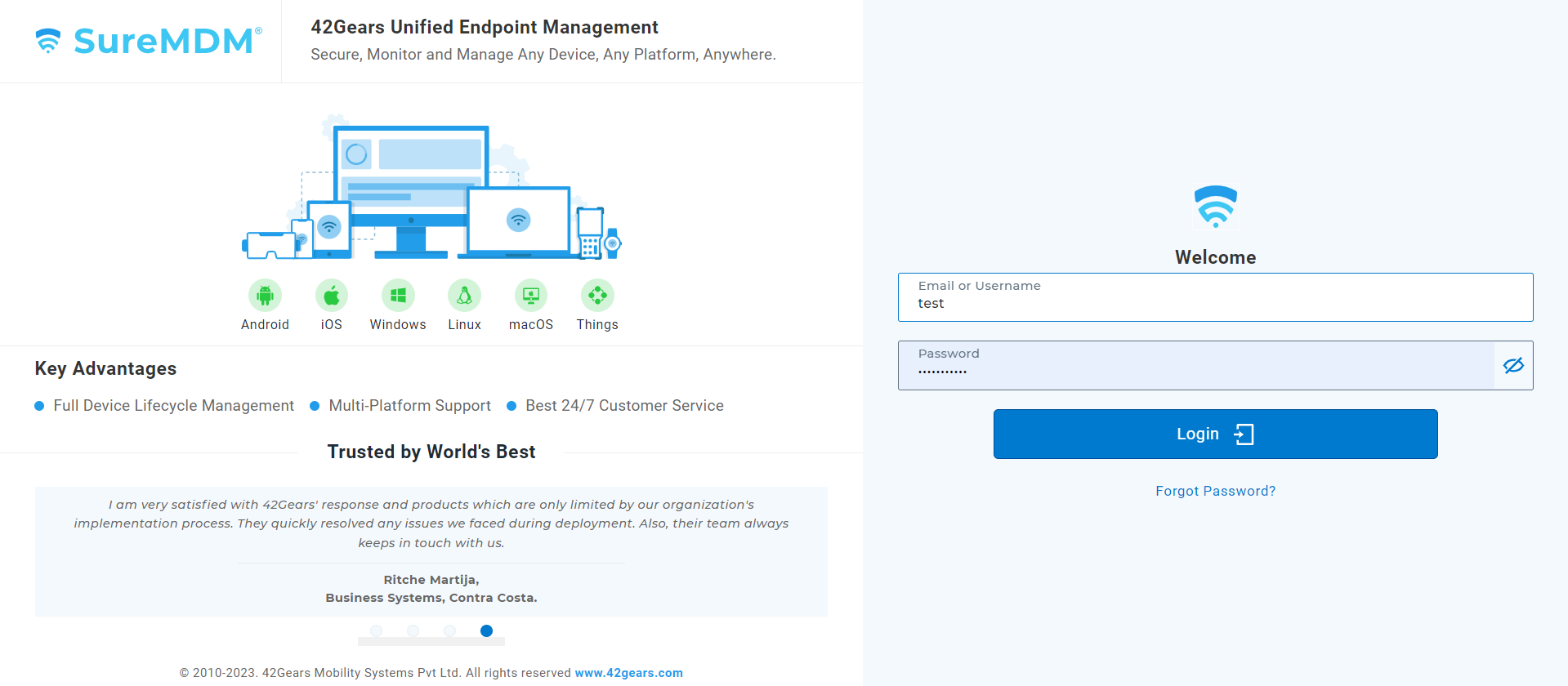Click the 'Full Device Lifecycle Management' text
The image size is (1568, 686).
click(173, 406)
